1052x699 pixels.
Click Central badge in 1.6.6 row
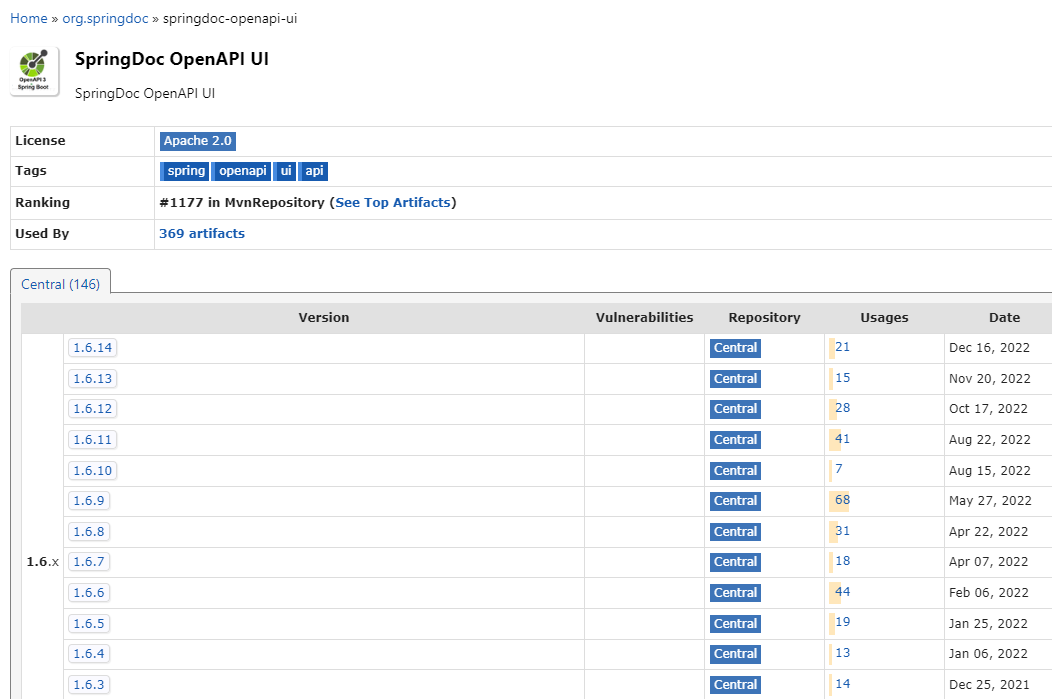click(x=735, y=593)
